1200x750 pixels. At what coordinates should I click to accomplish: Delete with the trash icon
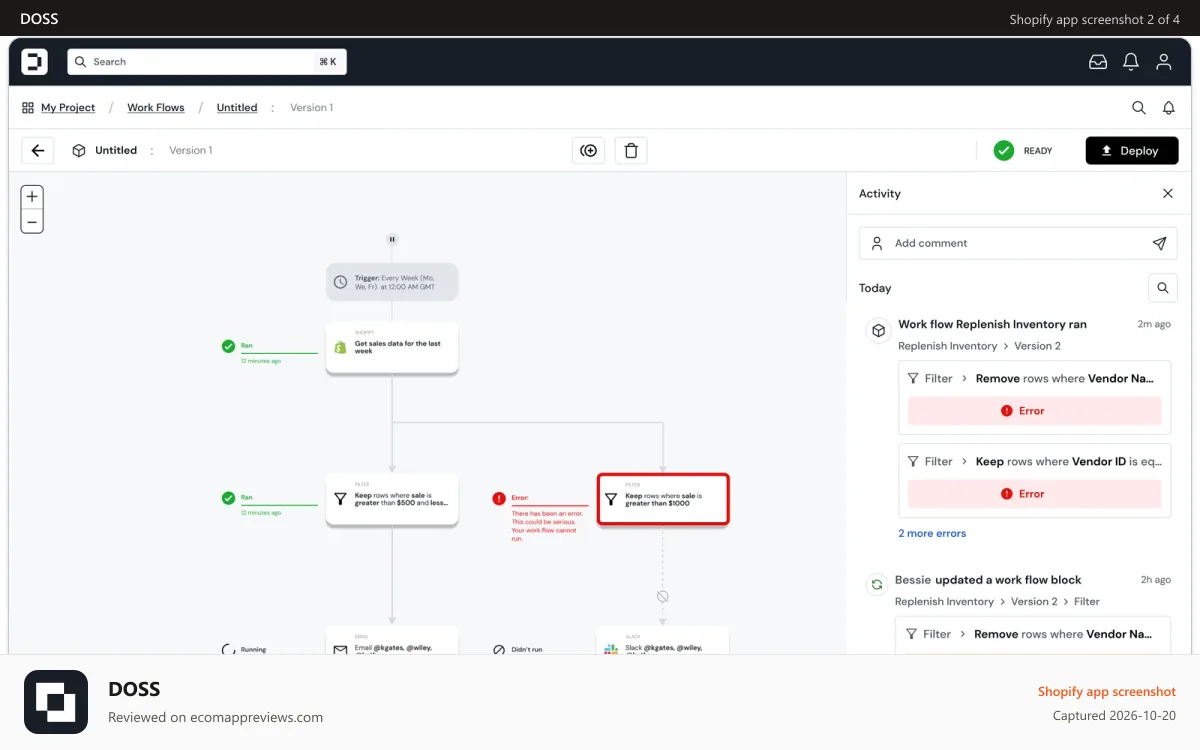(x=631, y=151)
